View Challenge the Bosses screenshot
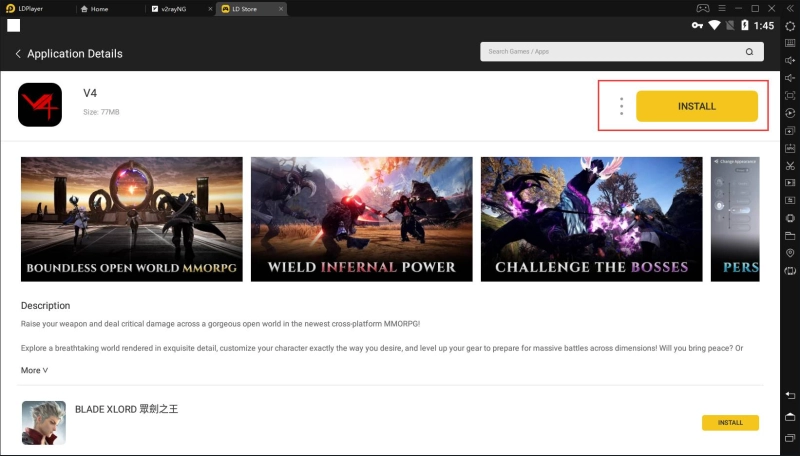The width and height of the screenshot is (800, 456). (x=591, y=218)
